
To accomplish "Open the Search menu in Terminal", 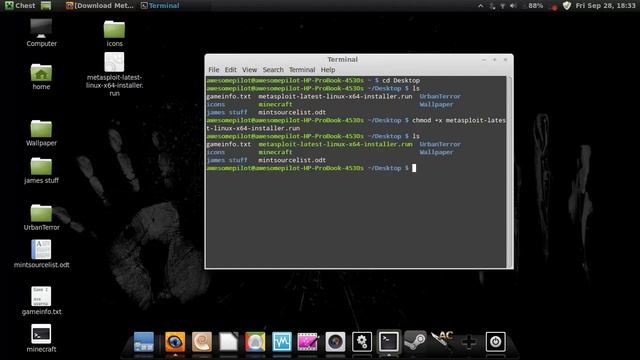I will (x=273, y=70).
